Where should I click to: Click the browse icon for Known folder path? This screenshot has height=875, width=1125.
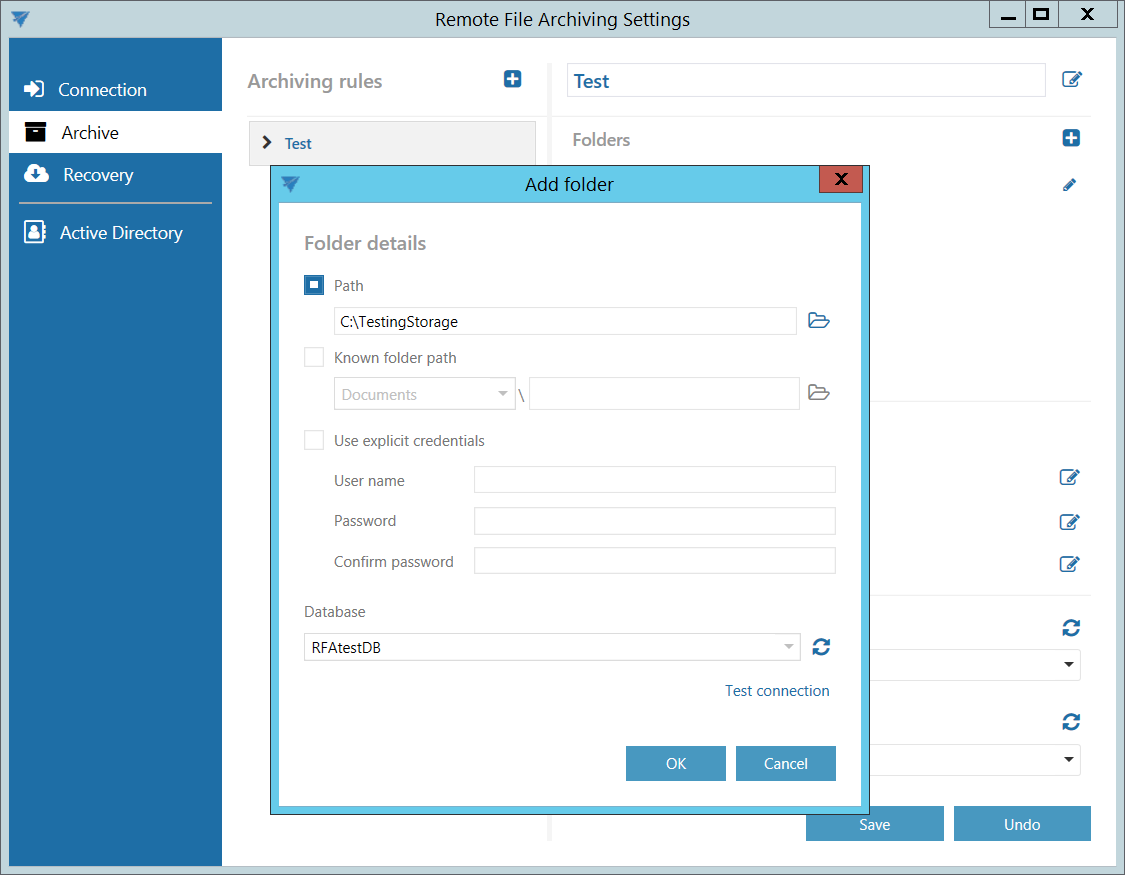(x=819, y=393)
